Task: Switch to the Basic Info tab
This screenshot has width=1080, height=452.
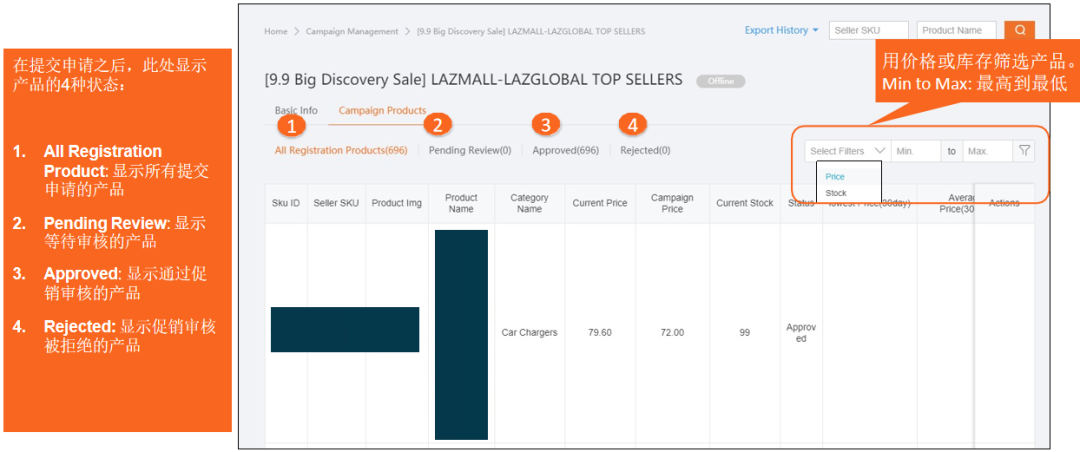Action: click(296, 110)
